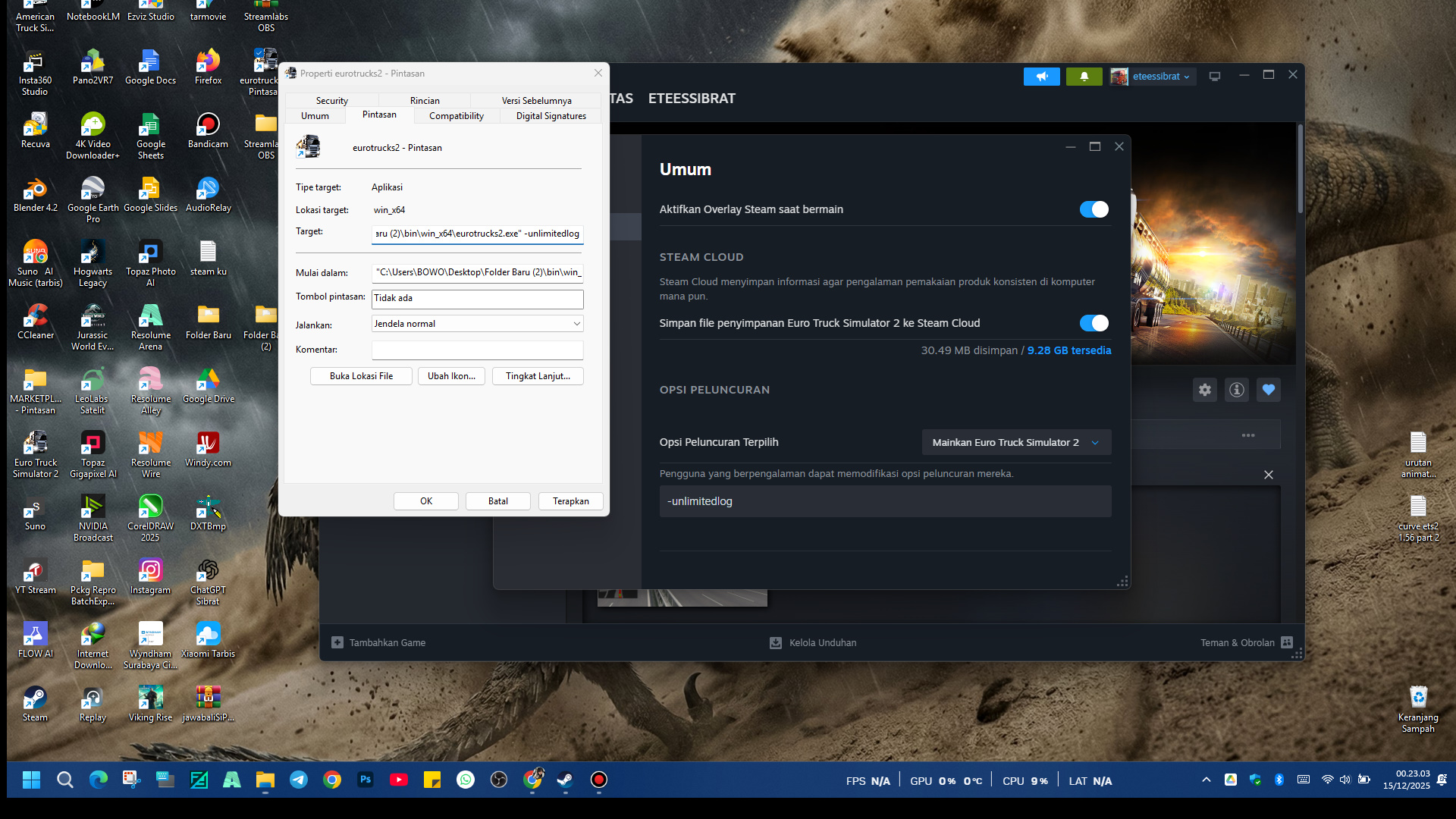Click the Target path input field
1456x819 pixels.
[x=477, y=234]
